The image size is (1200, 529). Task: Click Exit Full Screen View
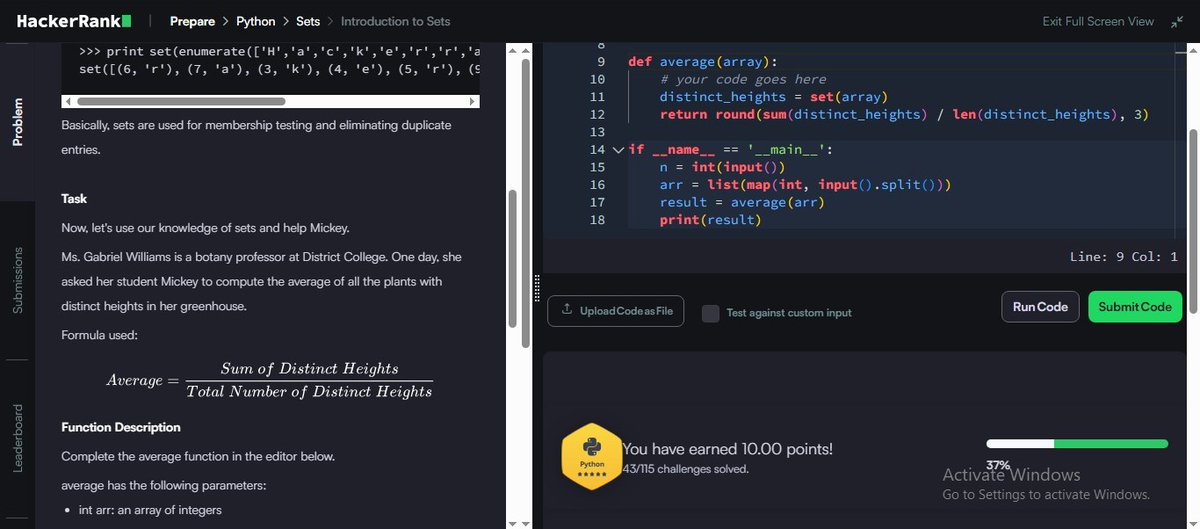pyautogui.click(x=1098, y=21)
